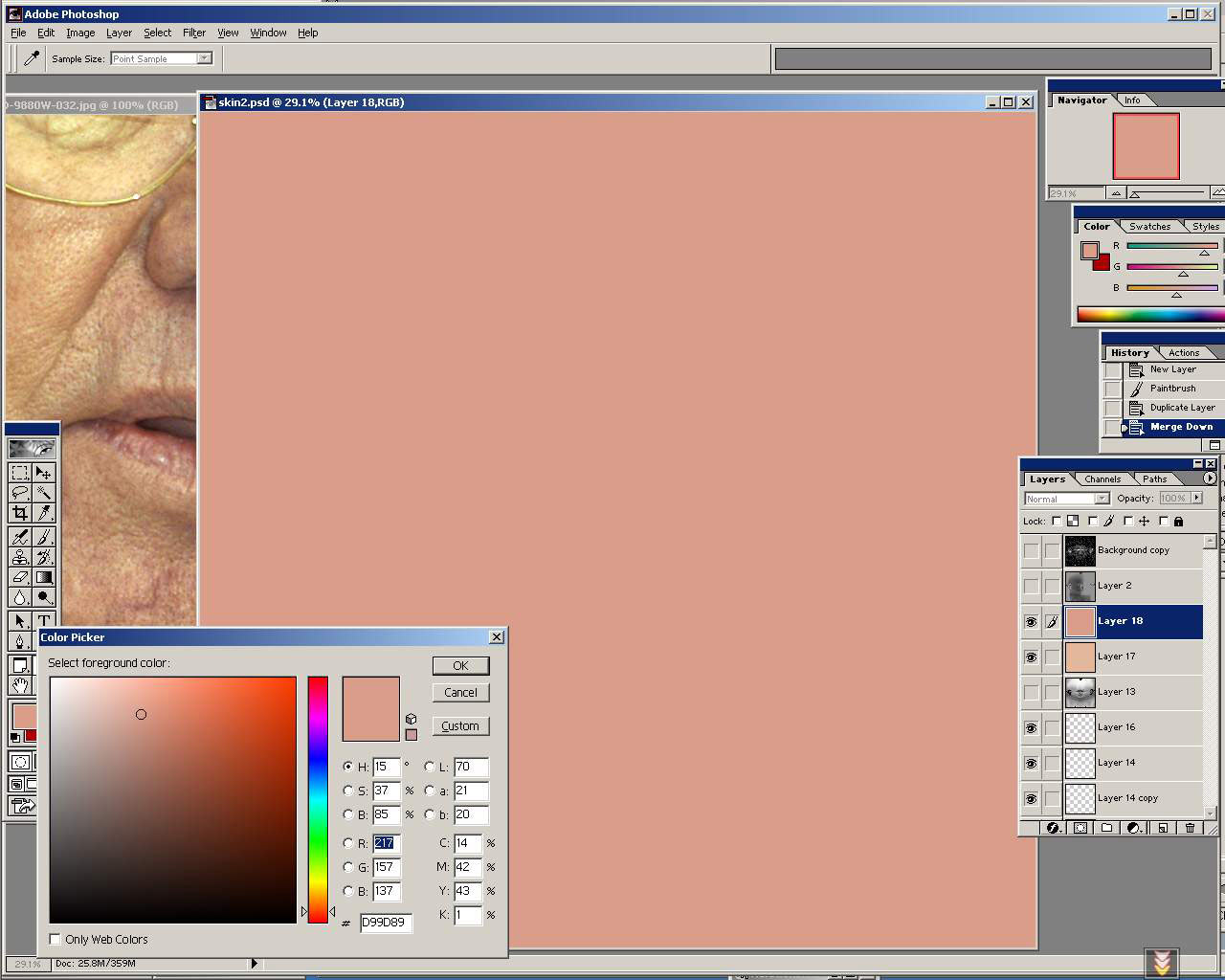The image size is (1225, 980).
Task: Select the Crop tool in the toolbox
Action: [20, 513]
